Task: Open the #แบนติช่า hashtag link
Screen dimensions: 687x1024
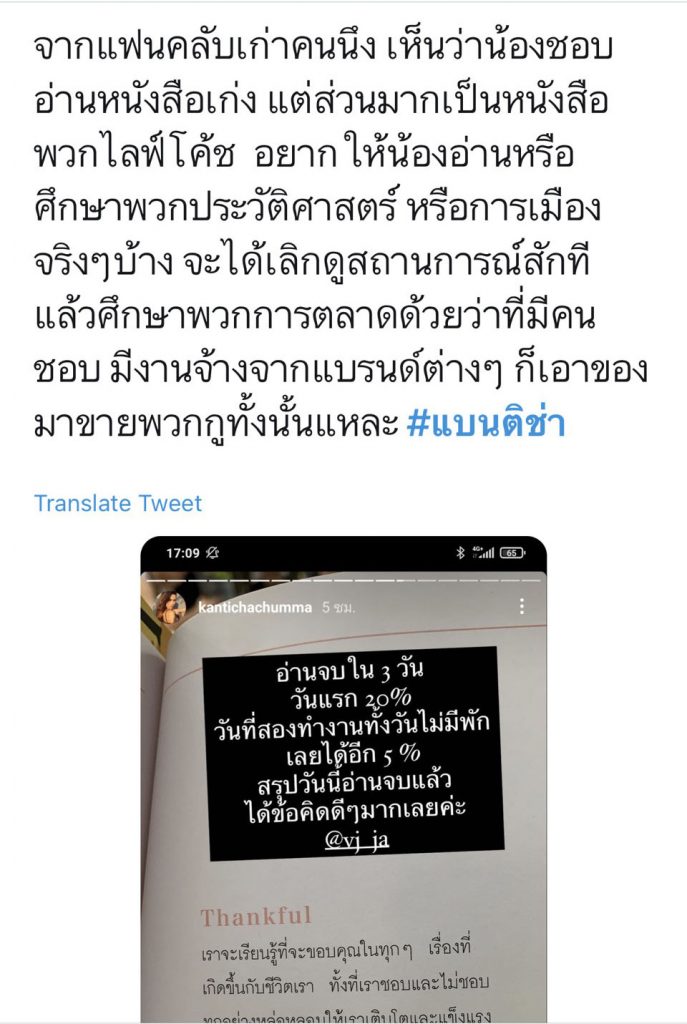Action: tap(485, 423)
